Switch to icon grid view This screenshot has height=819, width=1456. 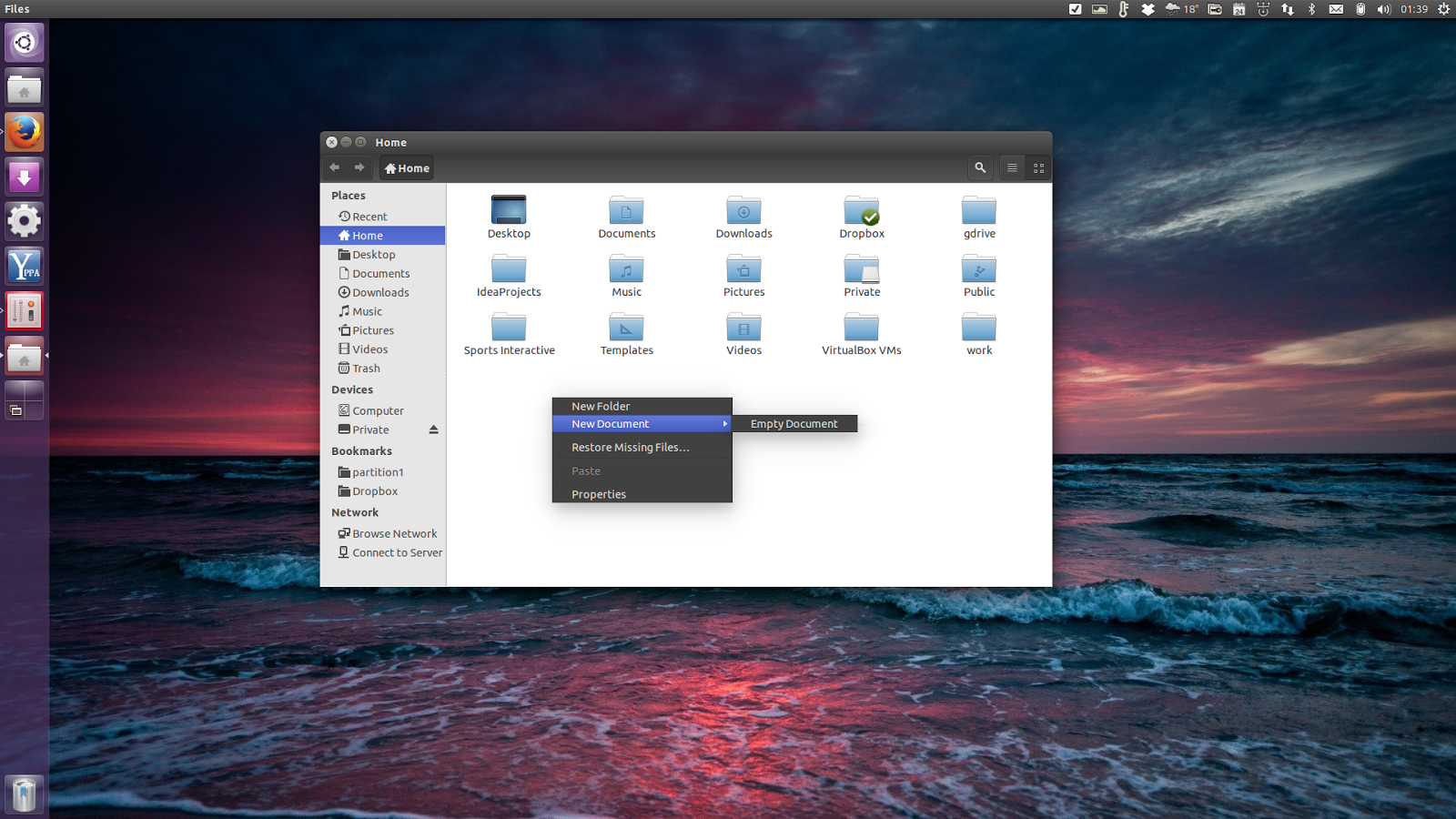point(1038,167)
